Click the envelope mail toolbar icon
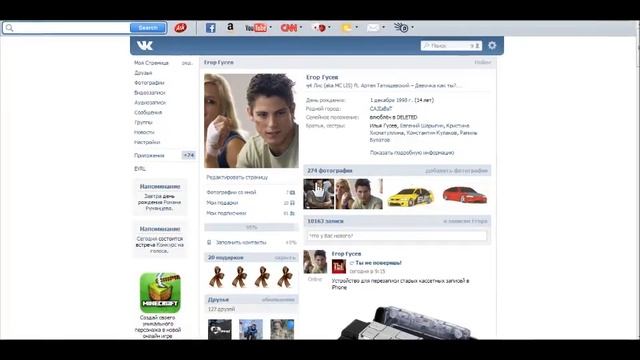This screenshot has height=360, width=640. pos(373,28)
